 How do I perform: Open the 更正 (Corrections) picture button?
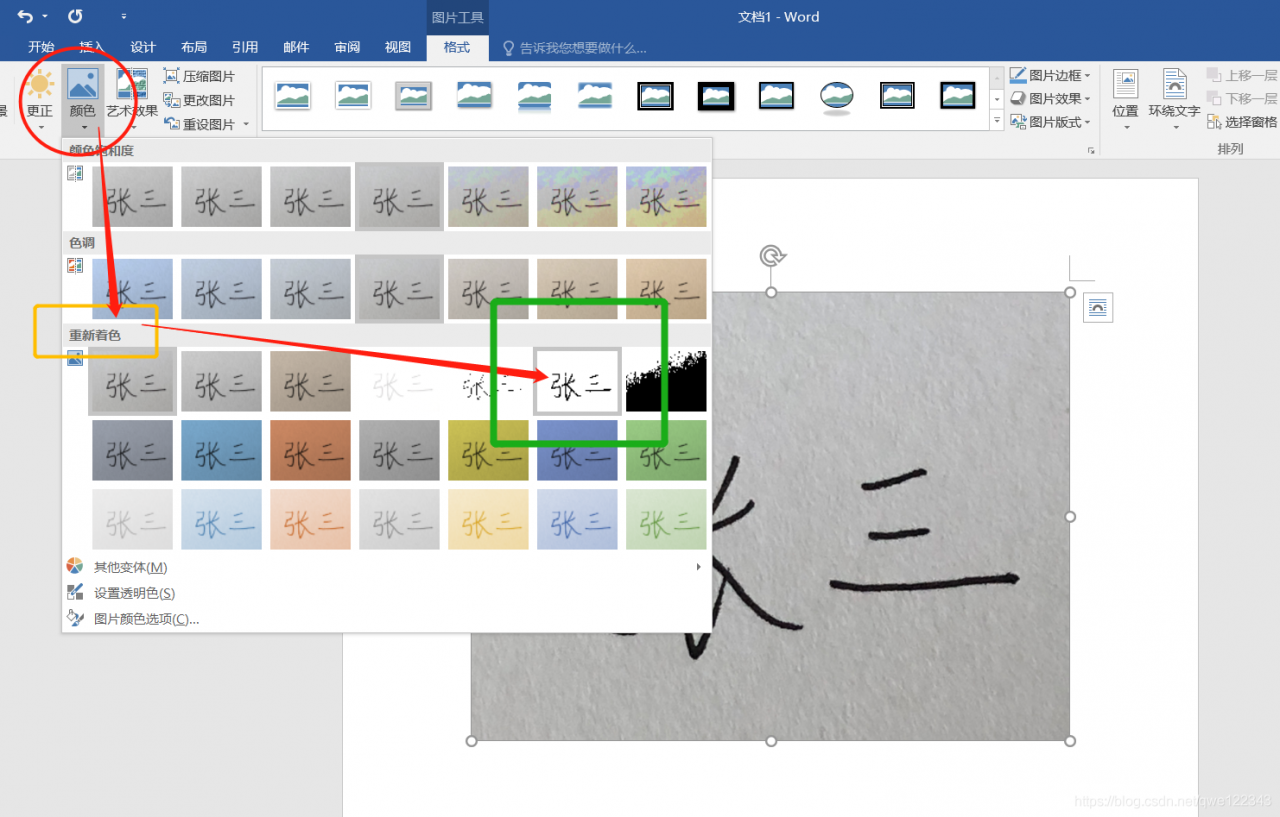coord(40,100)
